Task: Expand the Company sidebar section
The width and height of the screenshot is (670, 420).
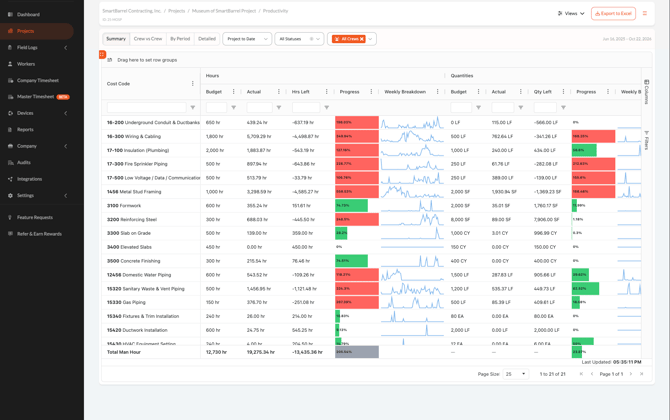Action: 65,146
